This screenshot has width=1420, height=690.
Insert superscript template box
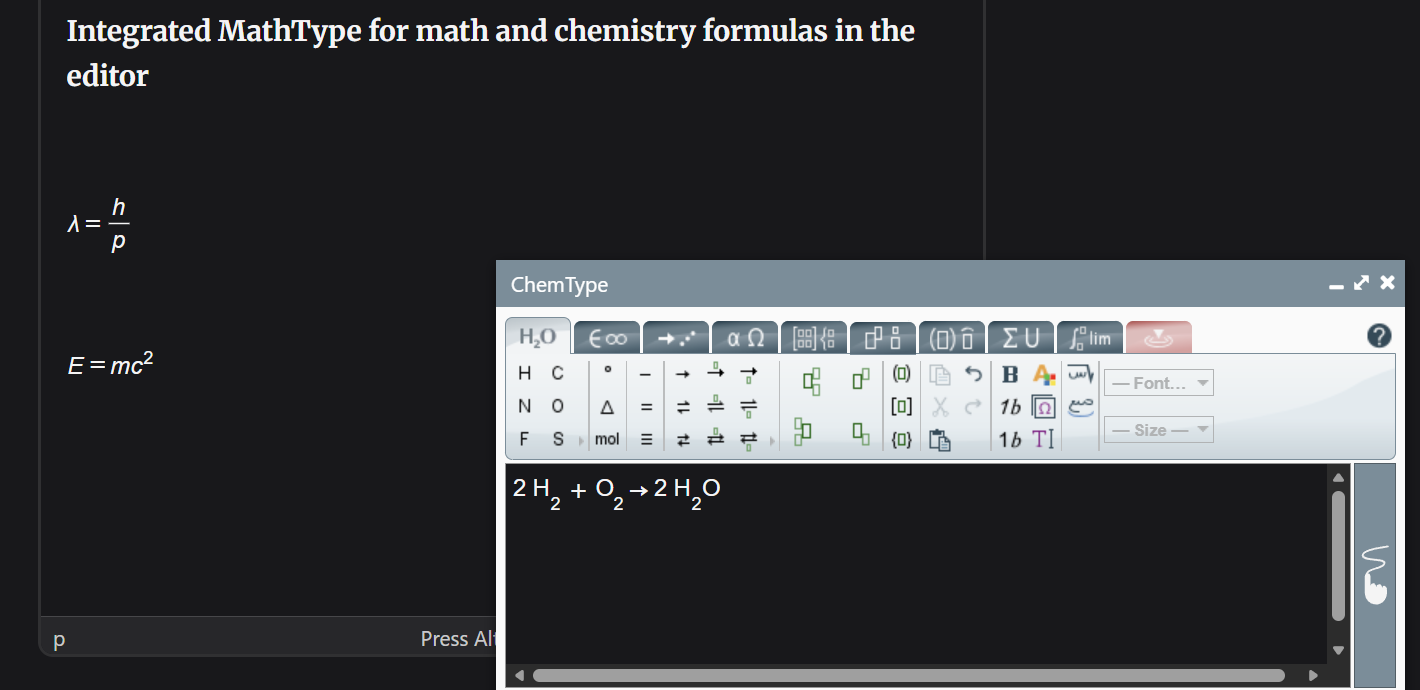coord(860,379)
